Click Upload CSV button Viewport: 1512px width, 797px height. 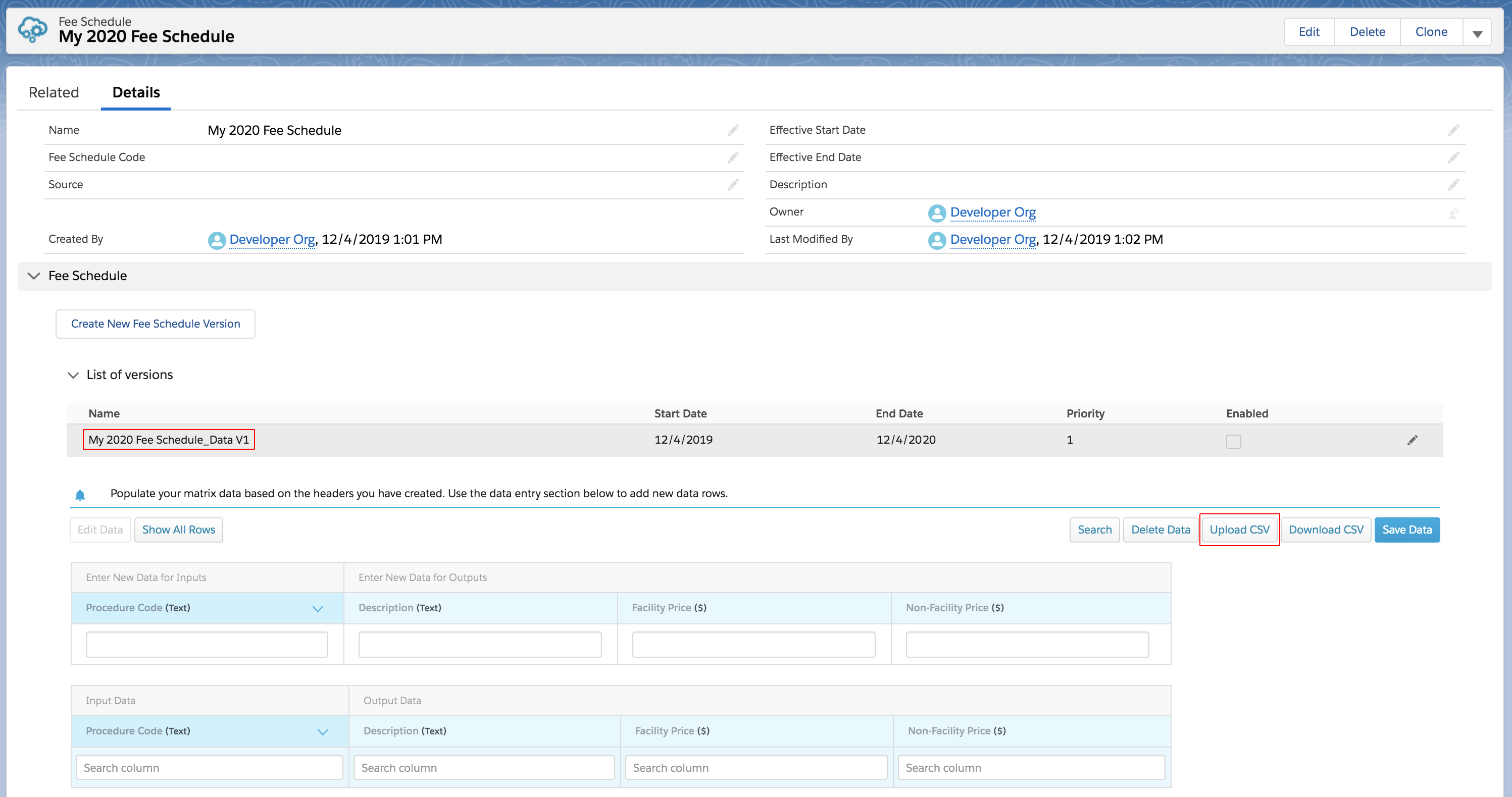coord(1239,529)
